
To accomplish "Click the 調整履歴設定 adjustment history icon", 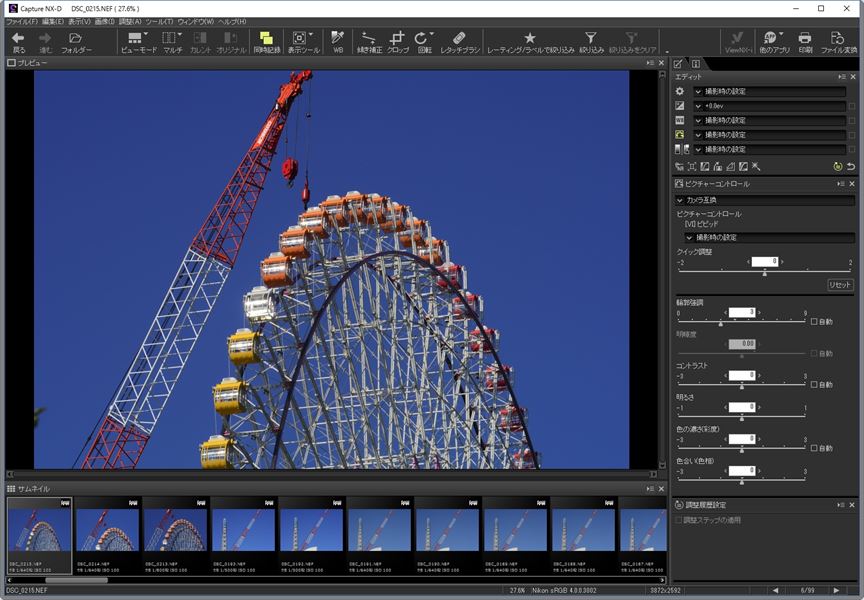I will pos(679,505).
